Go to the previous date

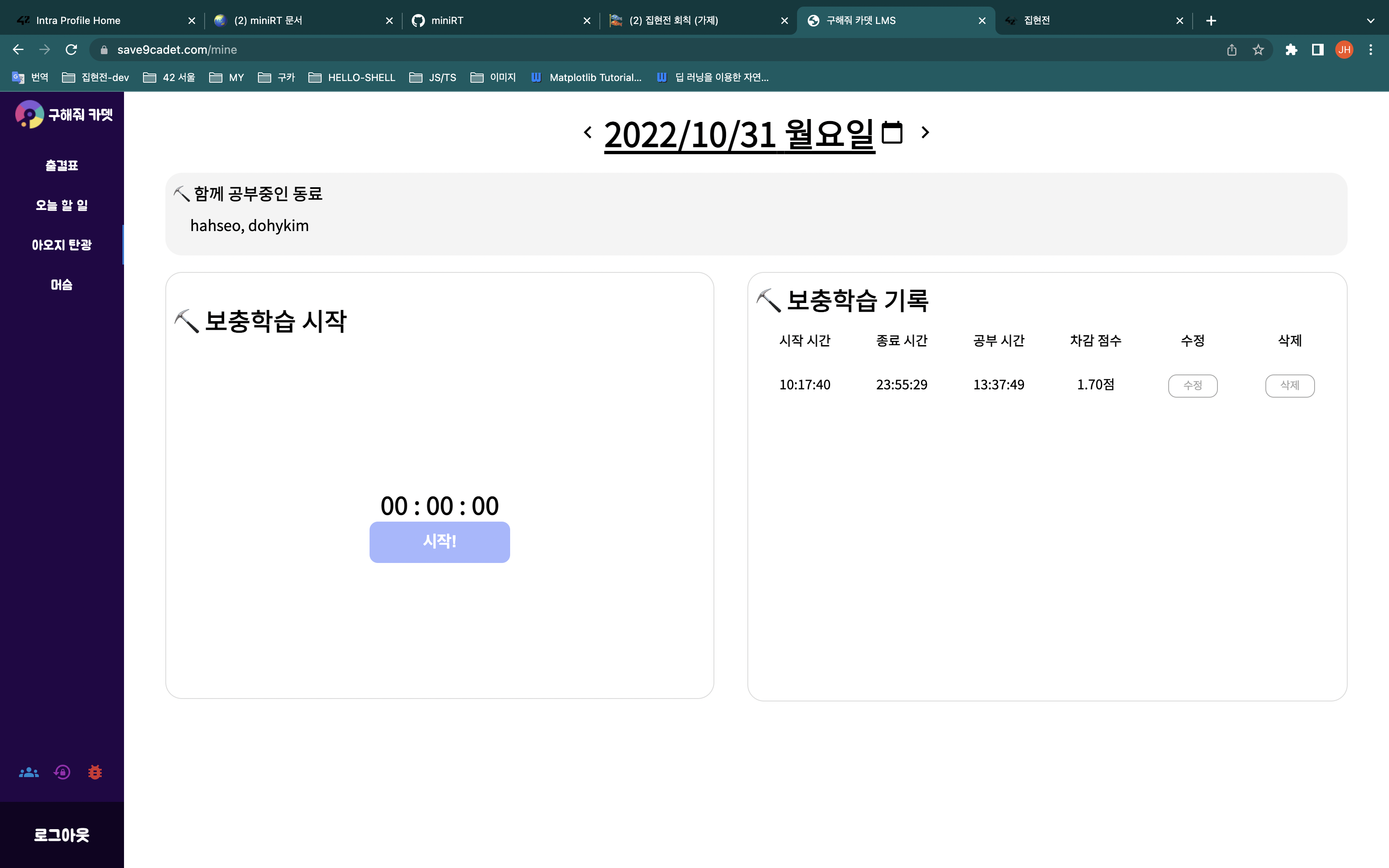588,133
